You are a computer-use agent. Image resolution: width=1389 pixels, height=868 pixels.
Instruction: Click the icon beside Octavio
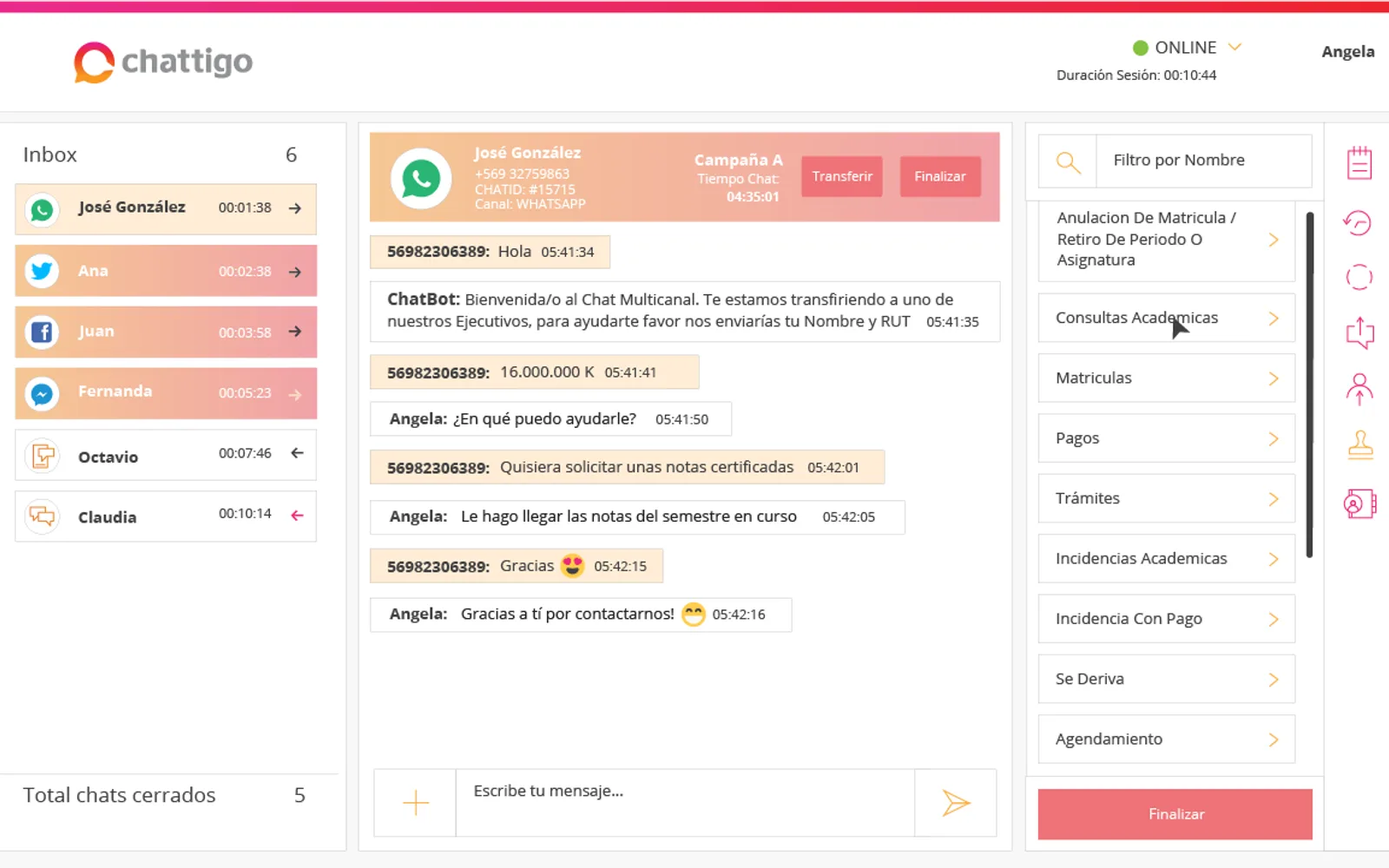(x=42, y=456)
